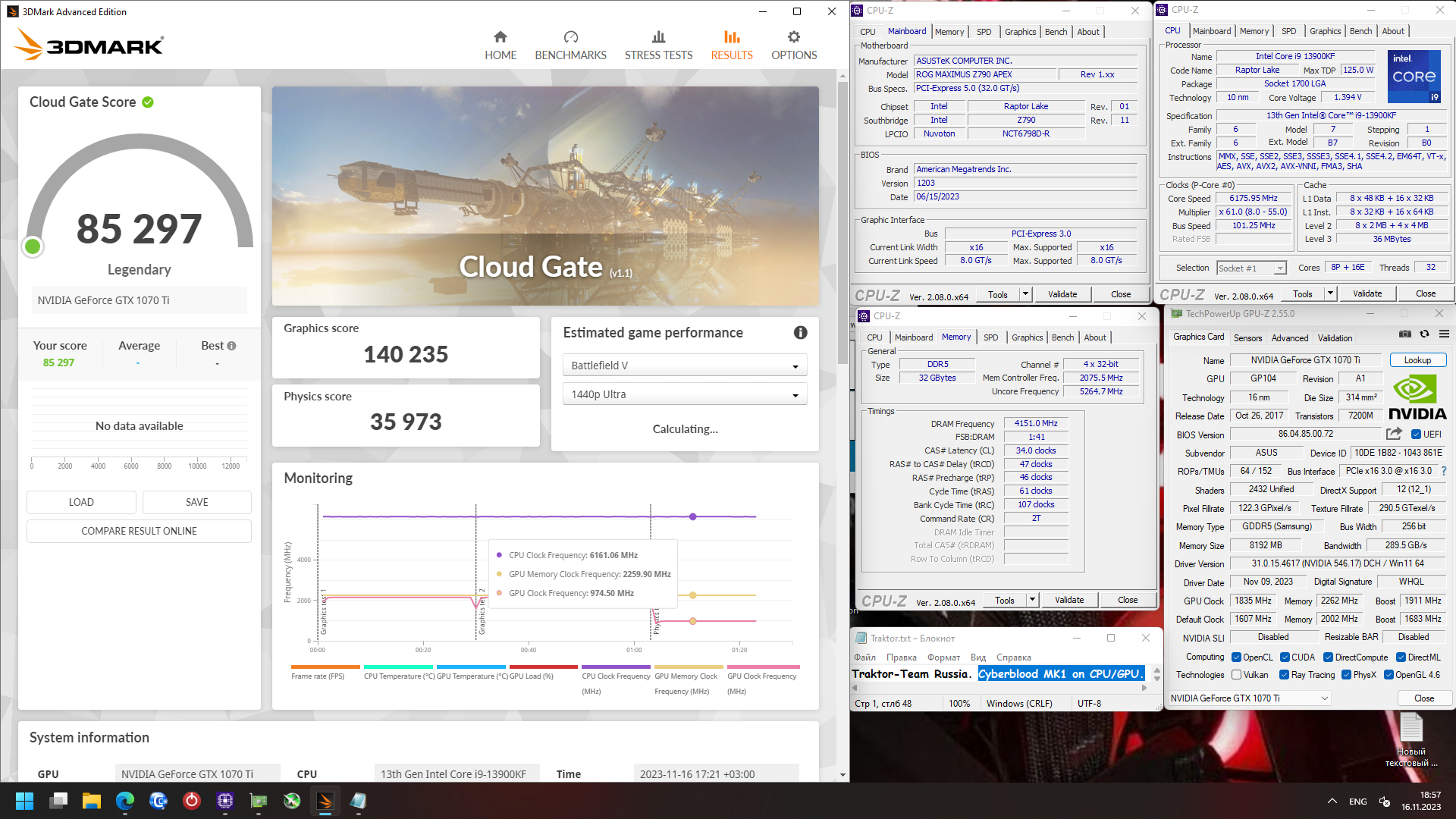Open the STRESS TESTS section
Image resolution: width=1456 pixels, height=819 pixels.
click(658, 45)
